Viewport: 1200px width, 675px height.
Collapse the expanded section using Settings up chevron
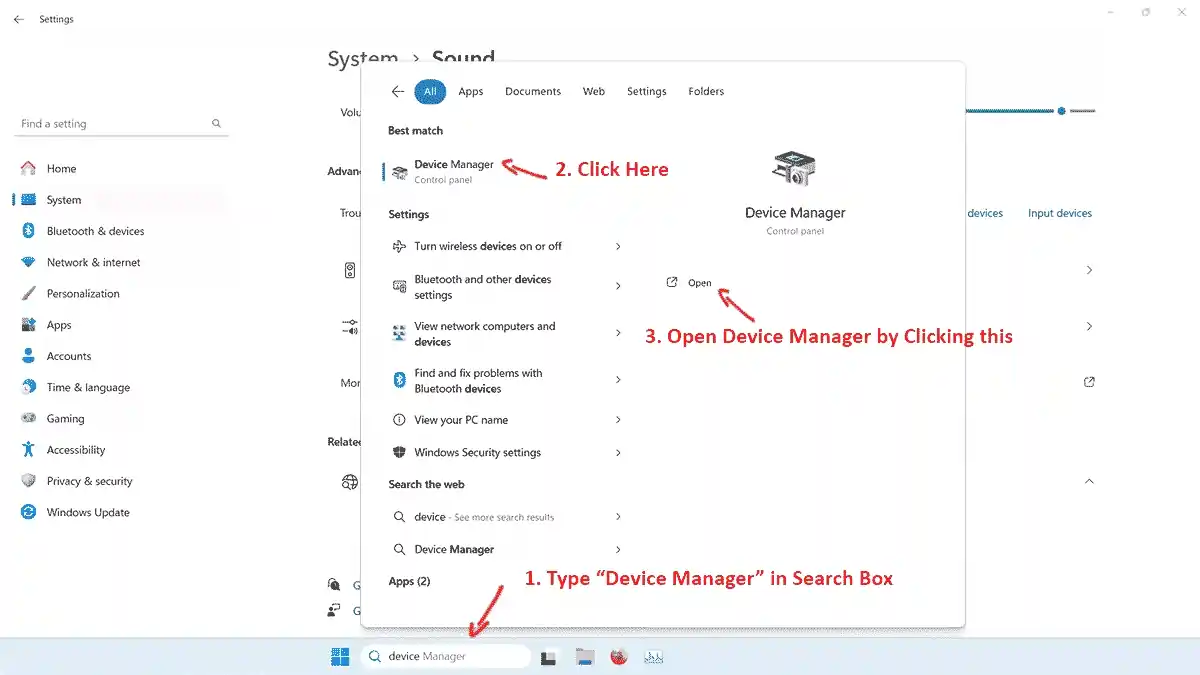pyautogui.click(x=1089, y=481)
